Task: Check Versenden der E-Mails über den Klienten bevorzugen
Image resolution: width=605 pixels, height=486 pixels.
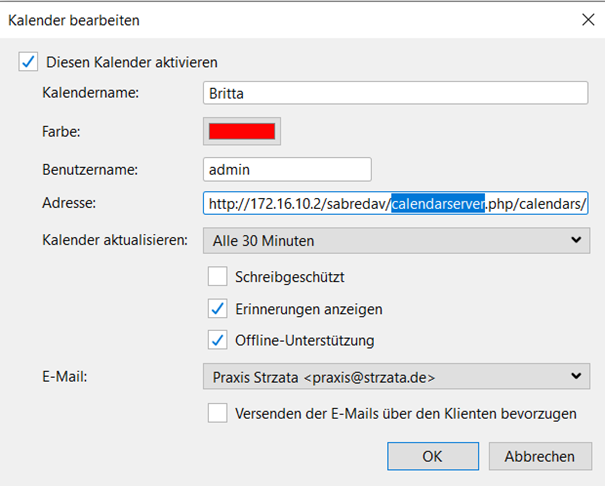Action: (x=217, y=412)
